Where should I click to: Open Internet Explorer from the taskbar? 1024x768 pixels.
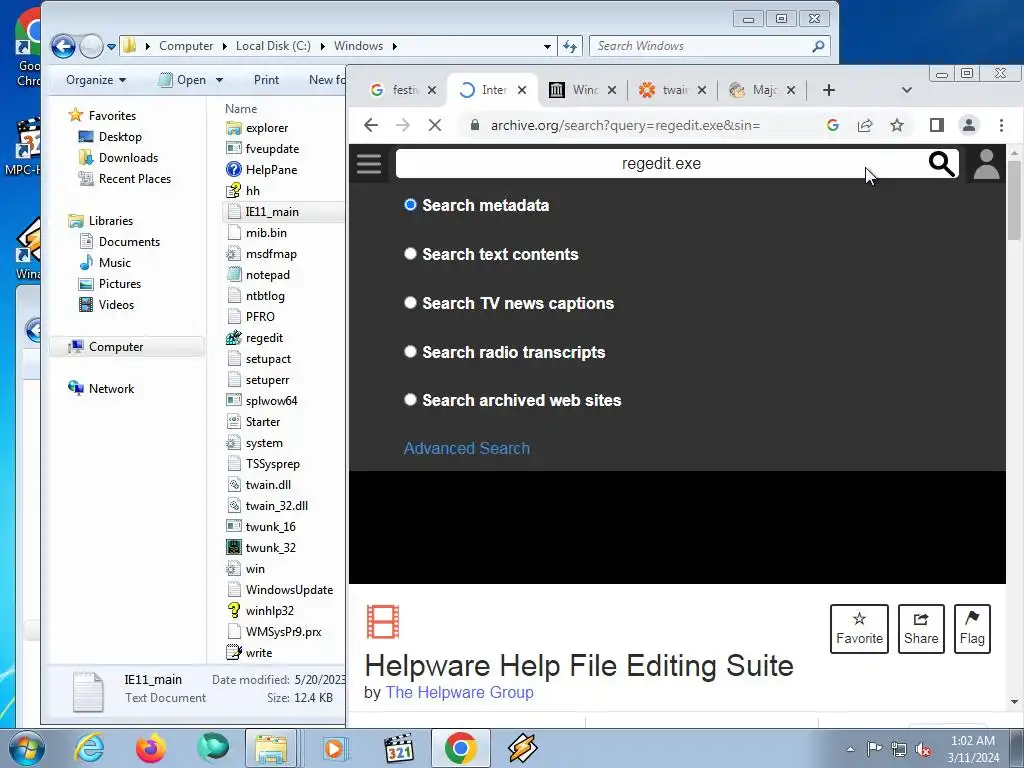[89, 748]
